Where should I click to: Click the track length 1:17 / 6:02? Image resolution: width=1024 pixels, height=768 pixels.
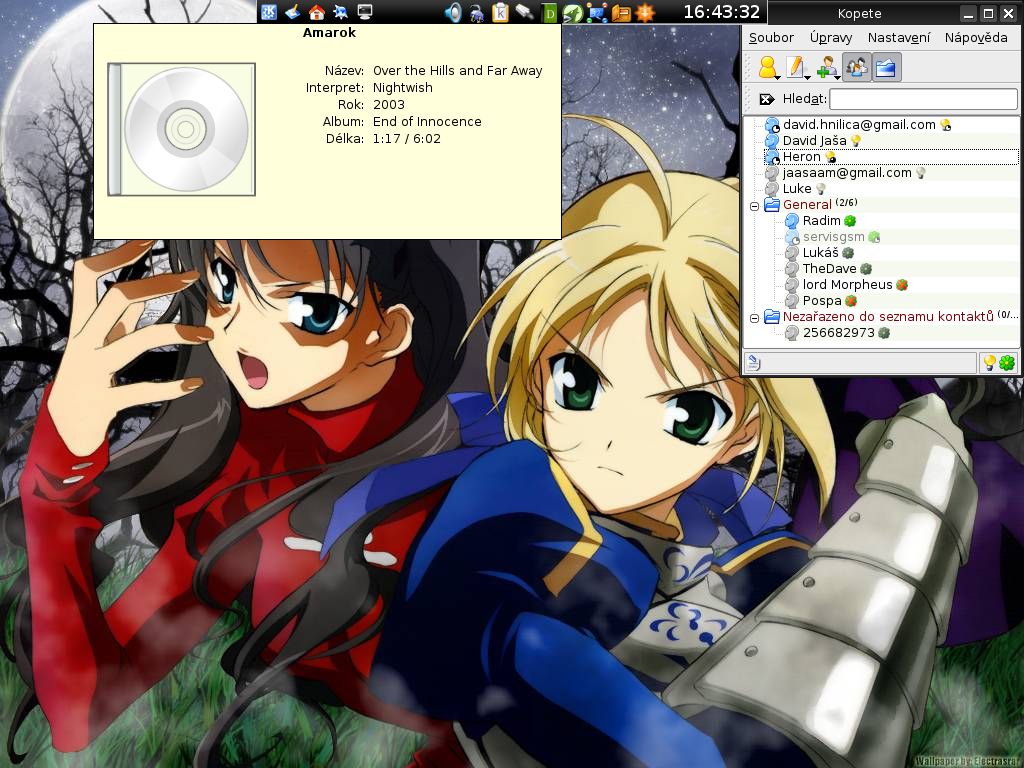[x=406, y=138]
